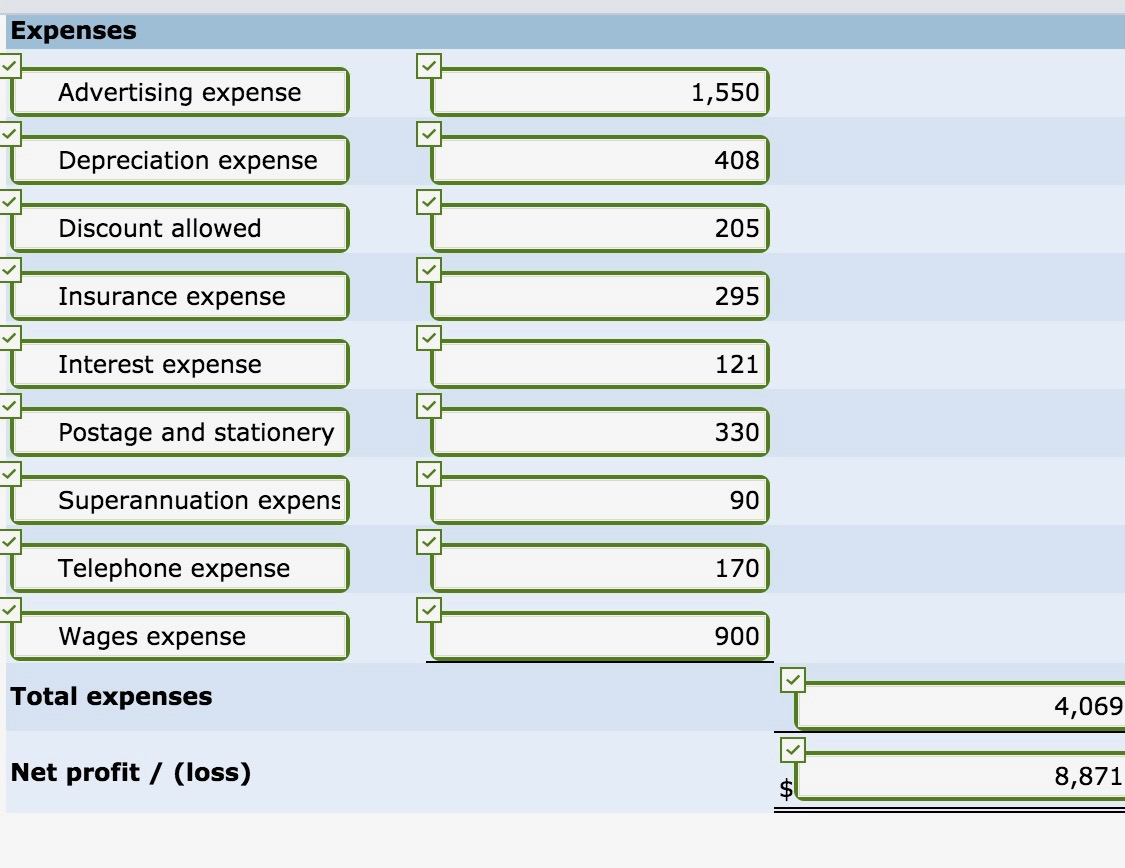Image resolution: width=1125 pixels, height=868 pixels.
Task: Click the 121 interest amount field
Action: [x=600, y=364]
